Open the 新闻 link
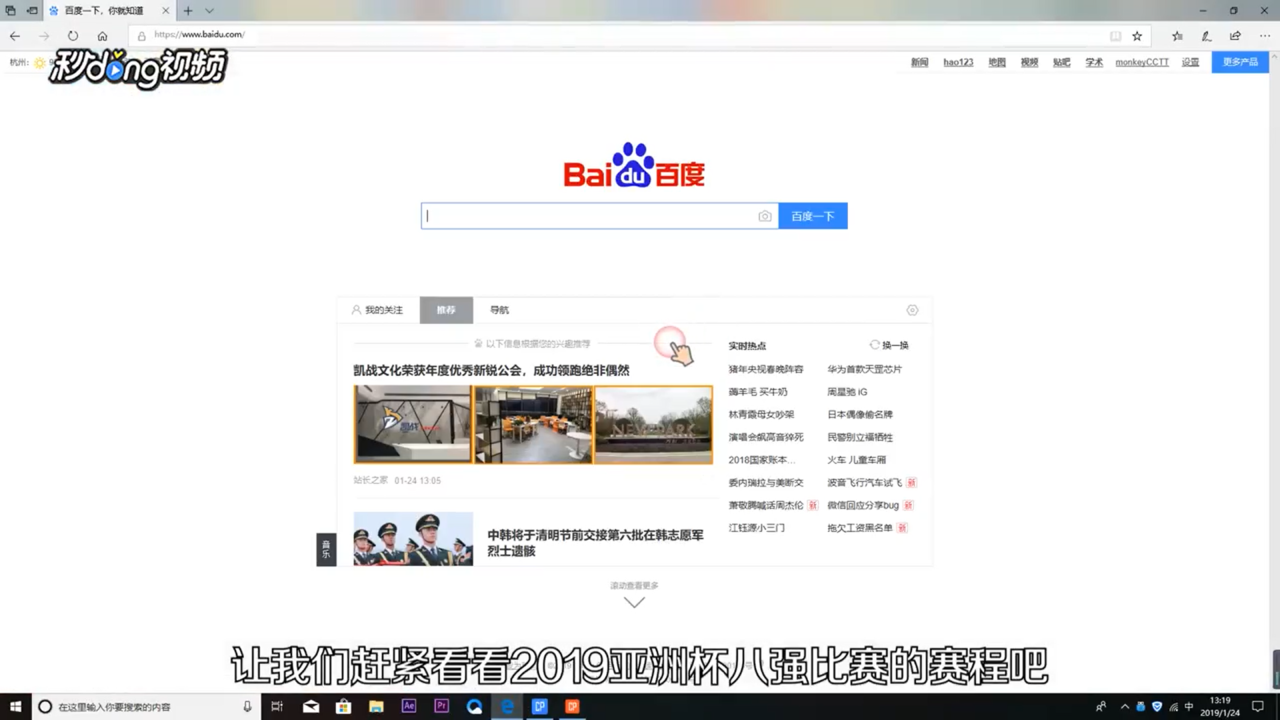 tap(919, 62)
